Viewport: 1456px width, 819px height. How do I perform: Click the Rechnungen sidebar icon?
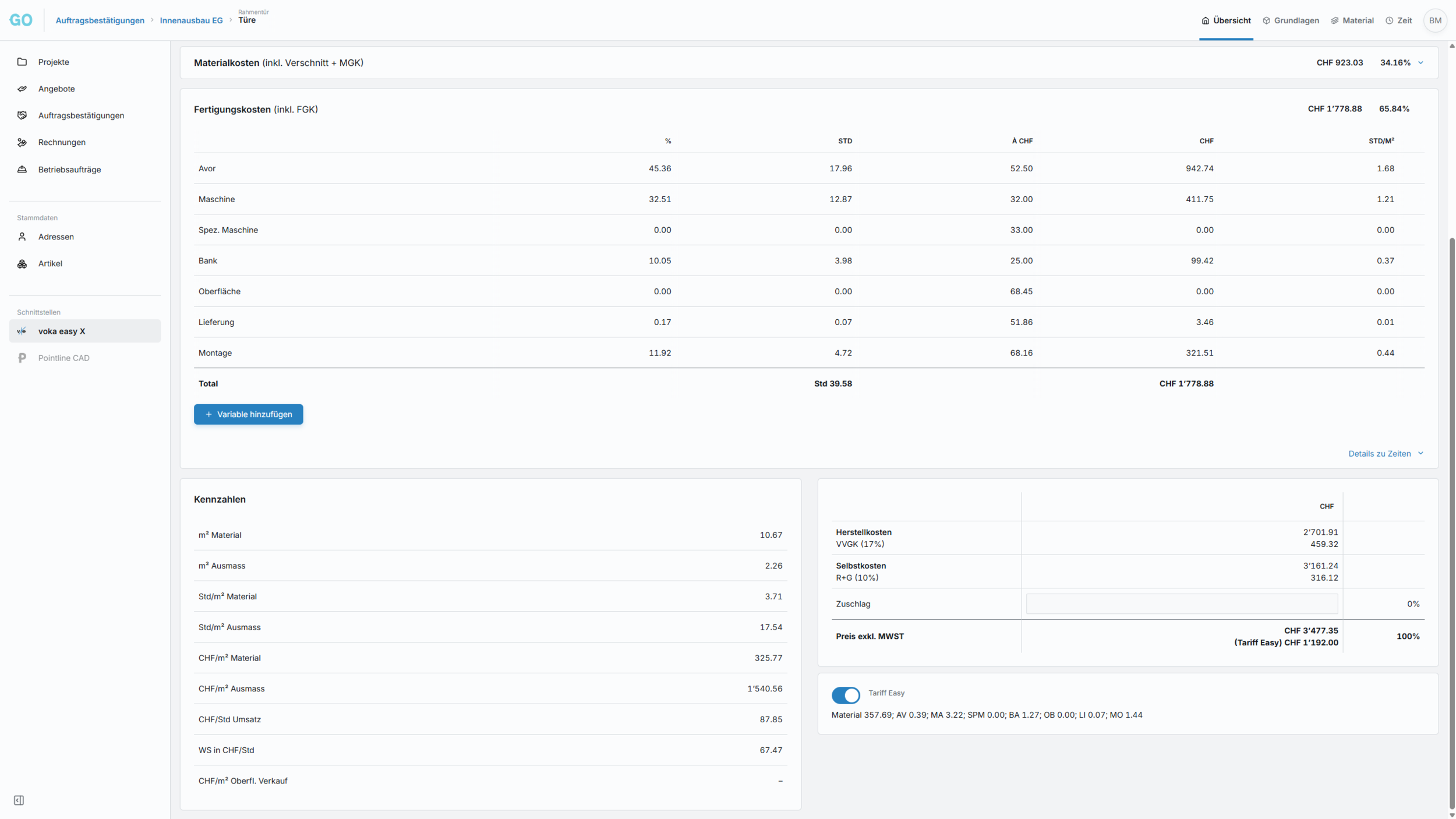point(22,142)
